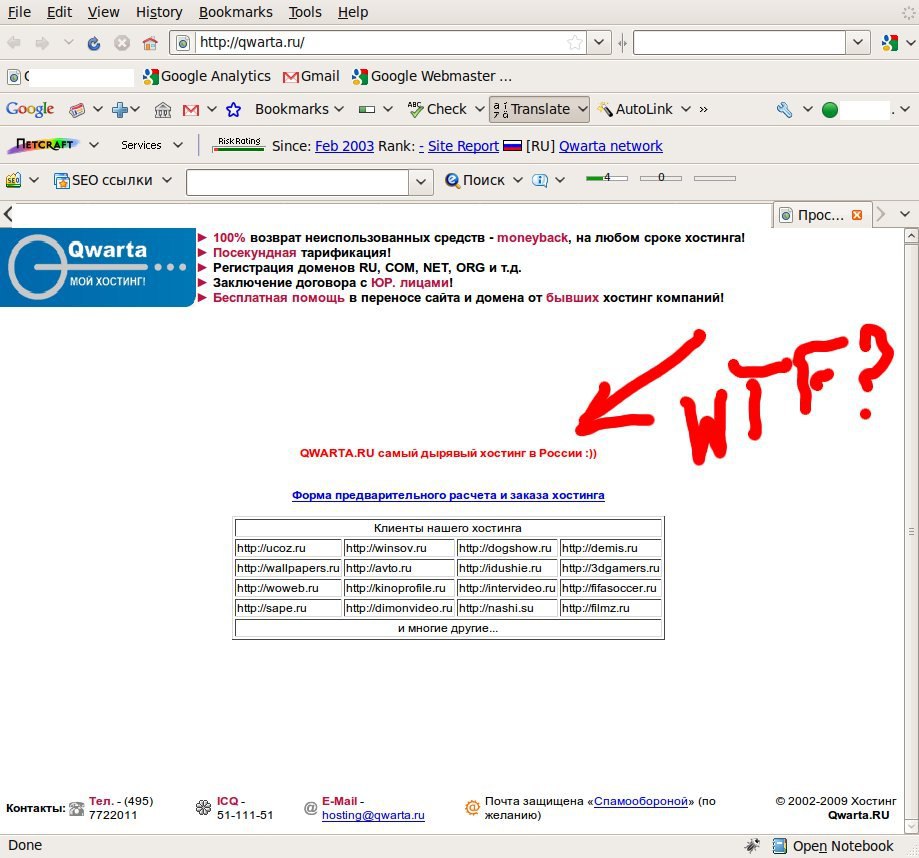Click the search engine icon beside search box
Viewport: 919px width, 858px height.
coord(890,43)
